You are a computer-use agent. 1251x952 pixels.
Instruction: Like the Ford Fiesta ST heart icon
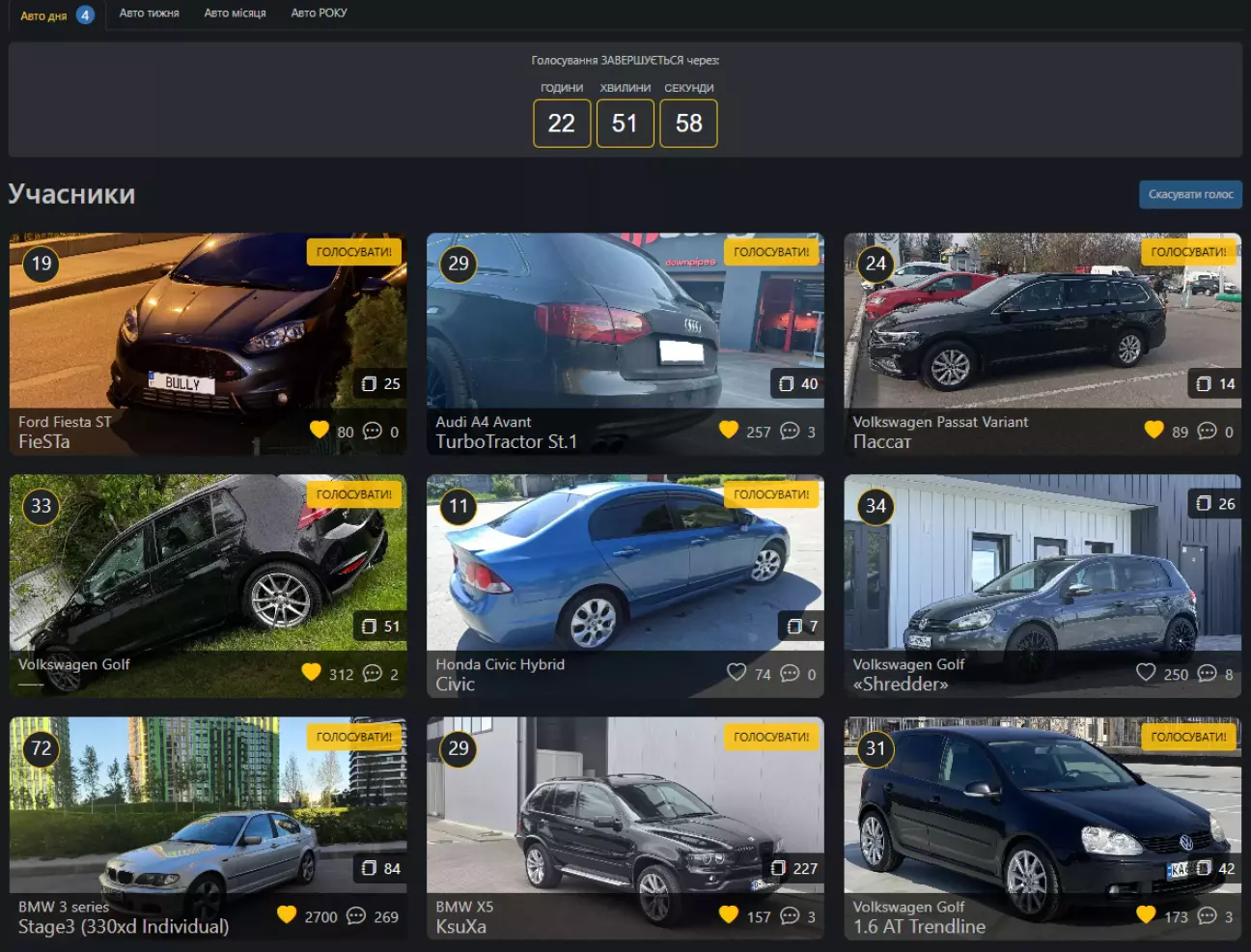click(x=320, y=430)
